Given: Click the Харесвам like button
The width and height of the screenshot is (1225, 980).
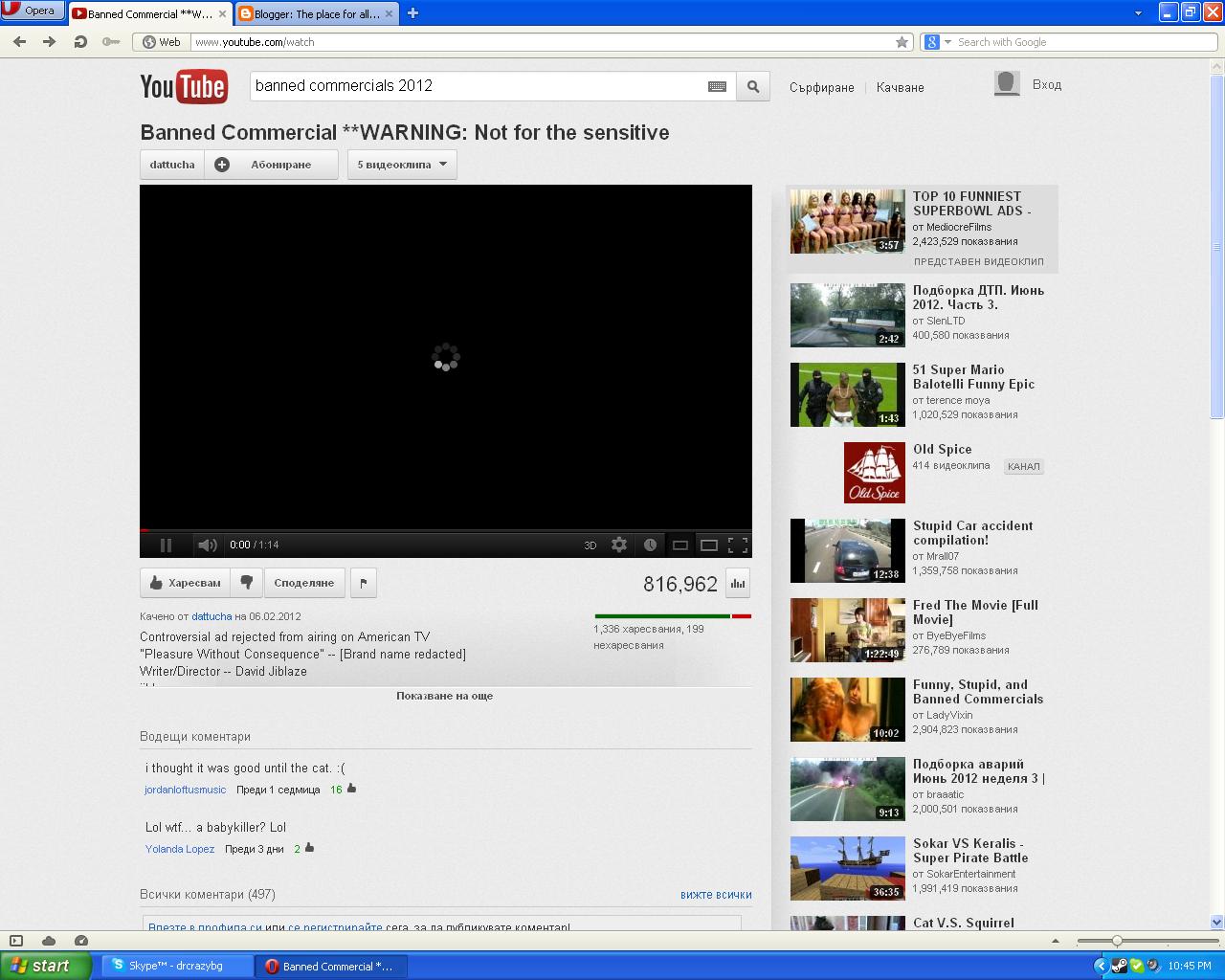Looking at the screenshot, I should tap(186, 583).
